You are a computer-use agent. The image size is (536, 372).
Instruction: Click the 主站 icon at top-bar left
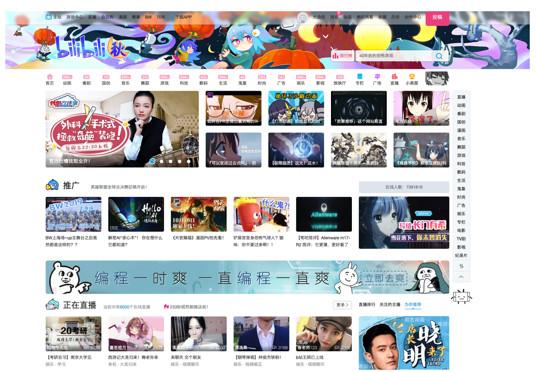click(x=49, y=17)
